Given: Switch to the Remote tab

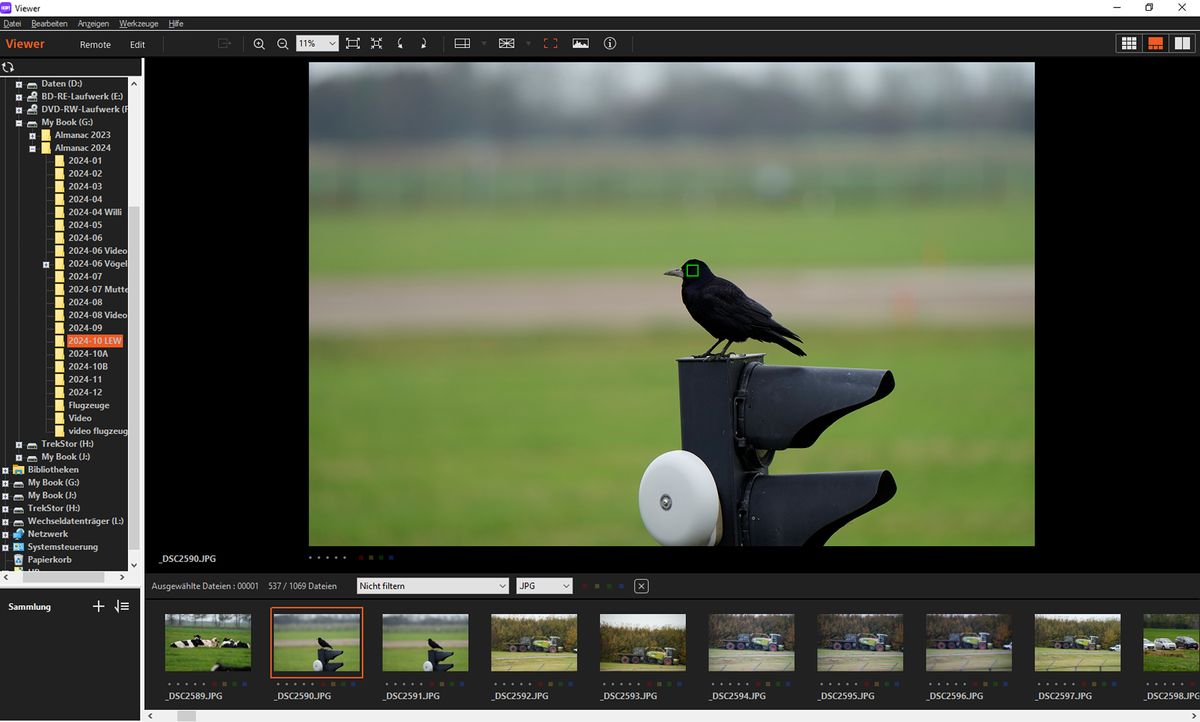Looking at the screenshot, I should pos(95,44).
